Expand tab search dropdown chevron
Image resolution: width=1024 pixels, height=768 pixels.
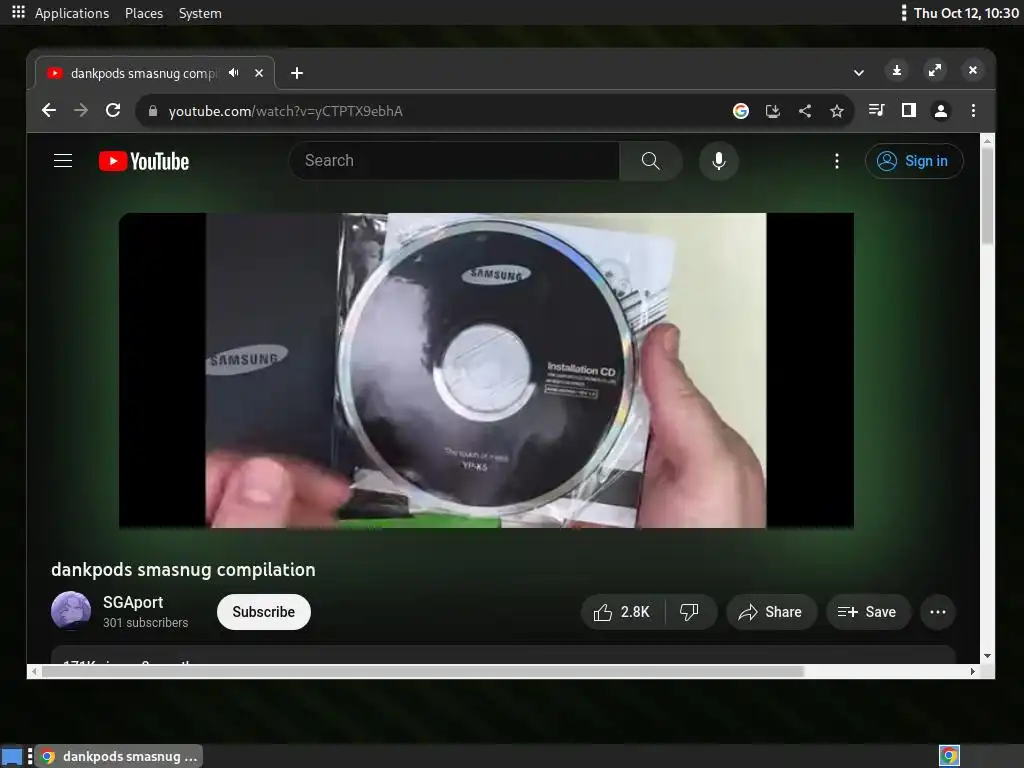click(859, 72)
